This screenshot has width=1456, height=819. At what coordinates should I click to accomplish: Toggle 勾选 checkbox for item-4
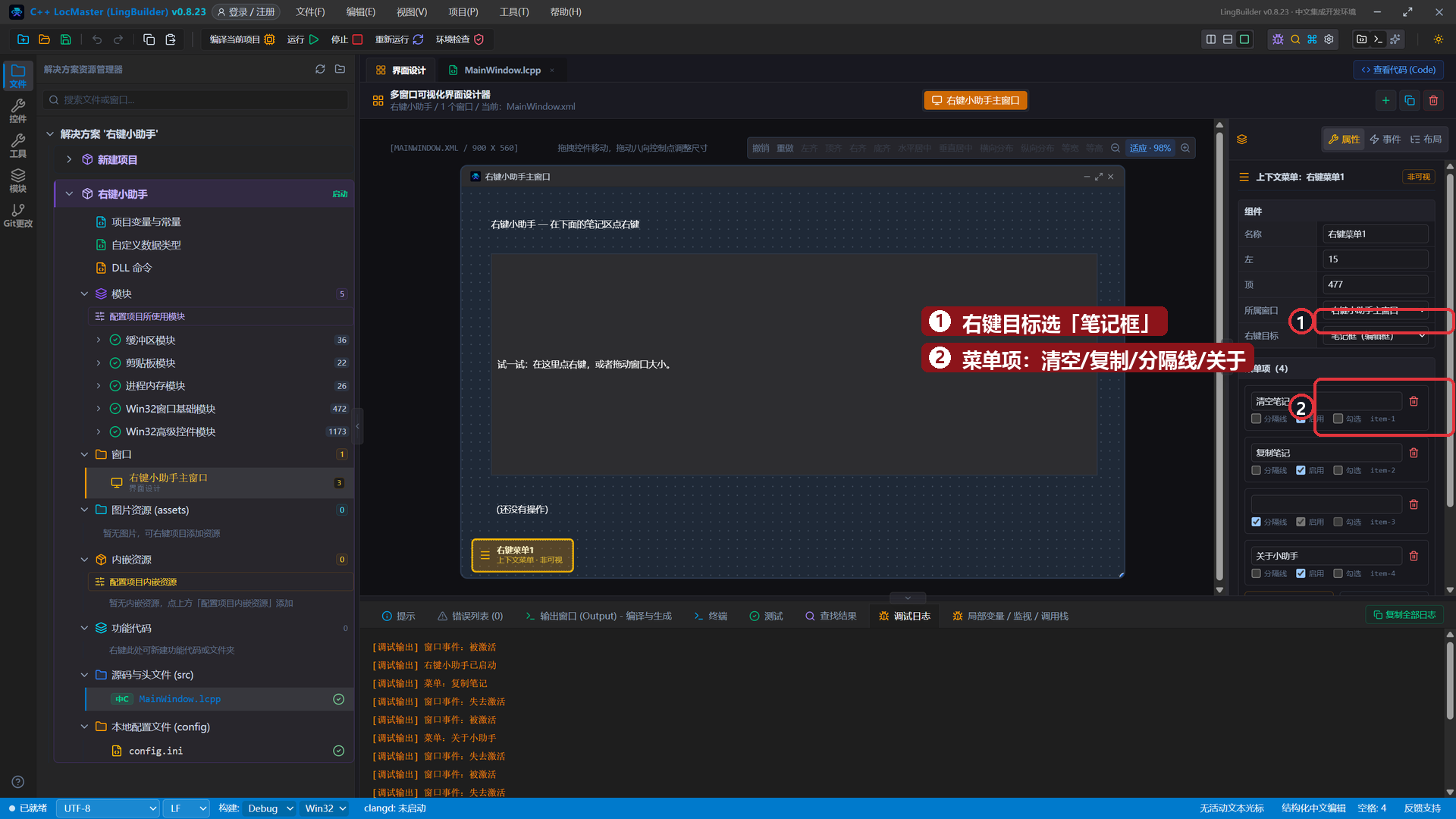point(1338,573)
